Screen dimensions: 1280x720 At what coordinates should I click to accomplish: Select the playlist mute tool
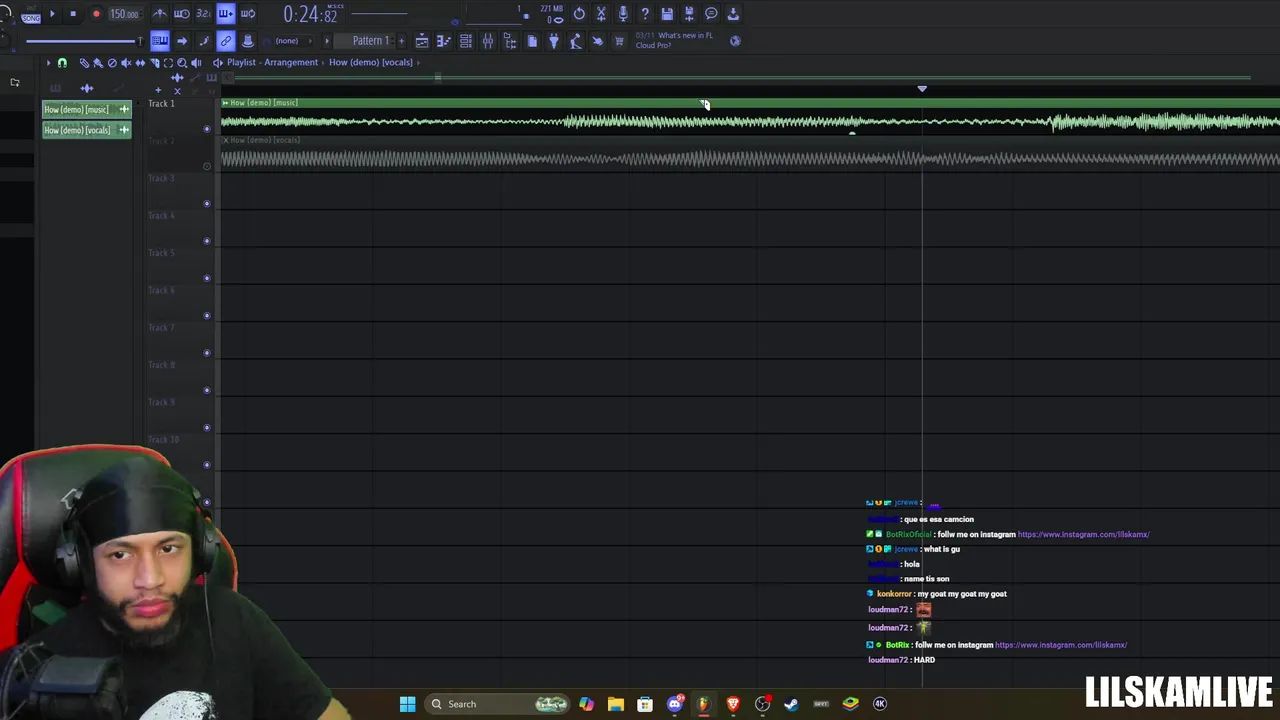pos(126,63)
